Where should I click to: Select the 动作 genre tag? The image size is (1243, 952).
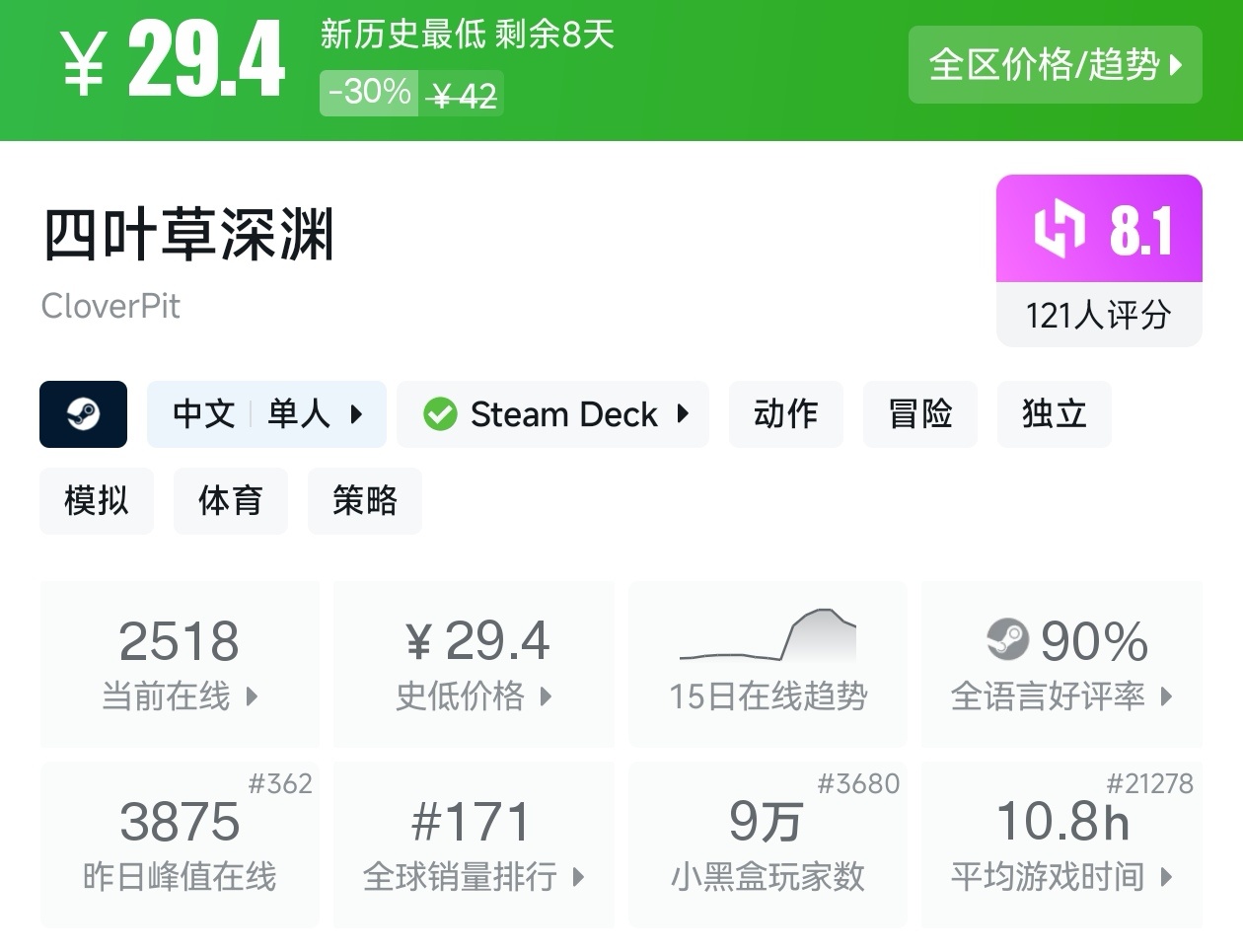pos(785,414)
